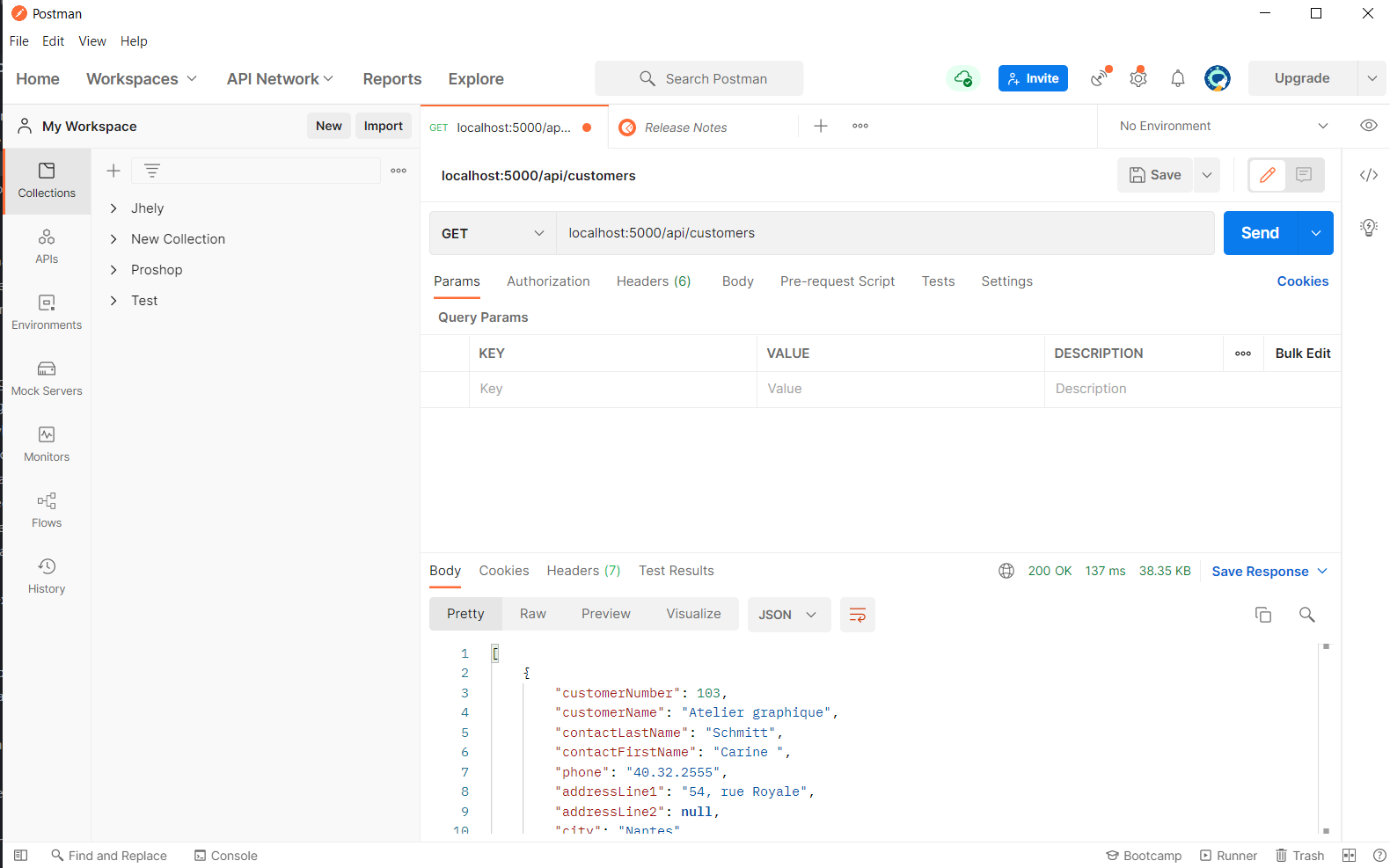1390x868 pixels.
Task: Switch to the response Cookies tab
Action: pyautogui.click(x=504, y=571)
